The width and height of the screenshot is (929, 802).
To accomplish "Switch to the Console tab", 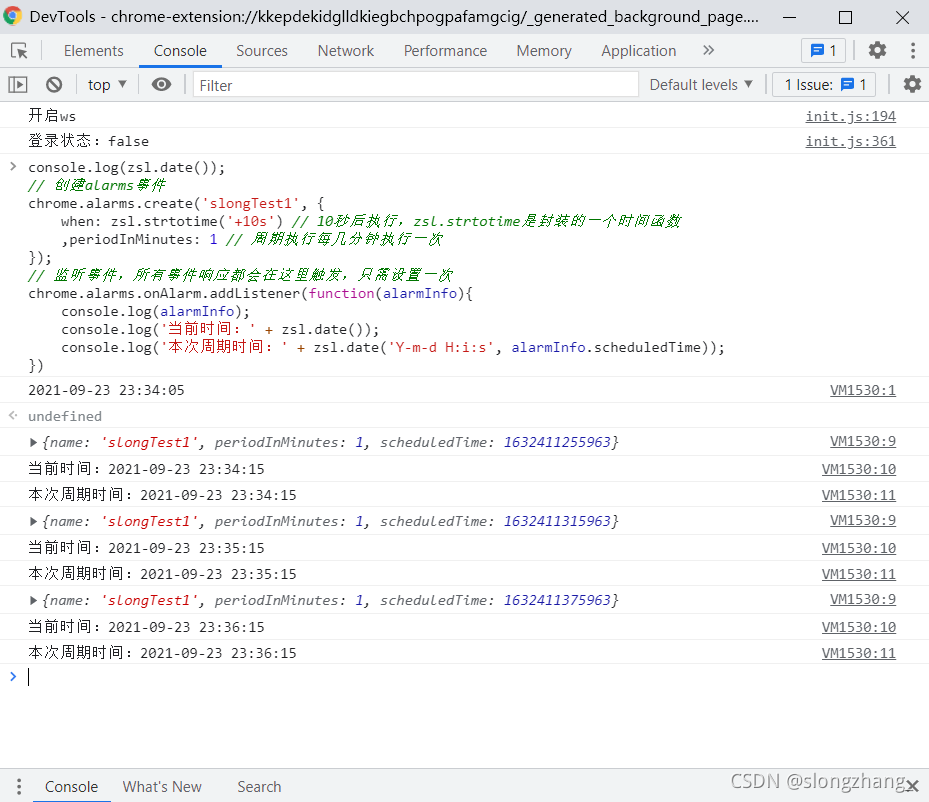I will (180, 51).
